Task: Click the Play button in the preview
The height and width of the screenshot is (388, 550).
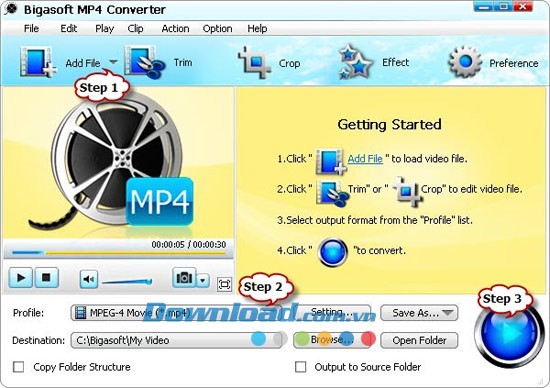Action: pyautogui.click(x=21, y=277)
